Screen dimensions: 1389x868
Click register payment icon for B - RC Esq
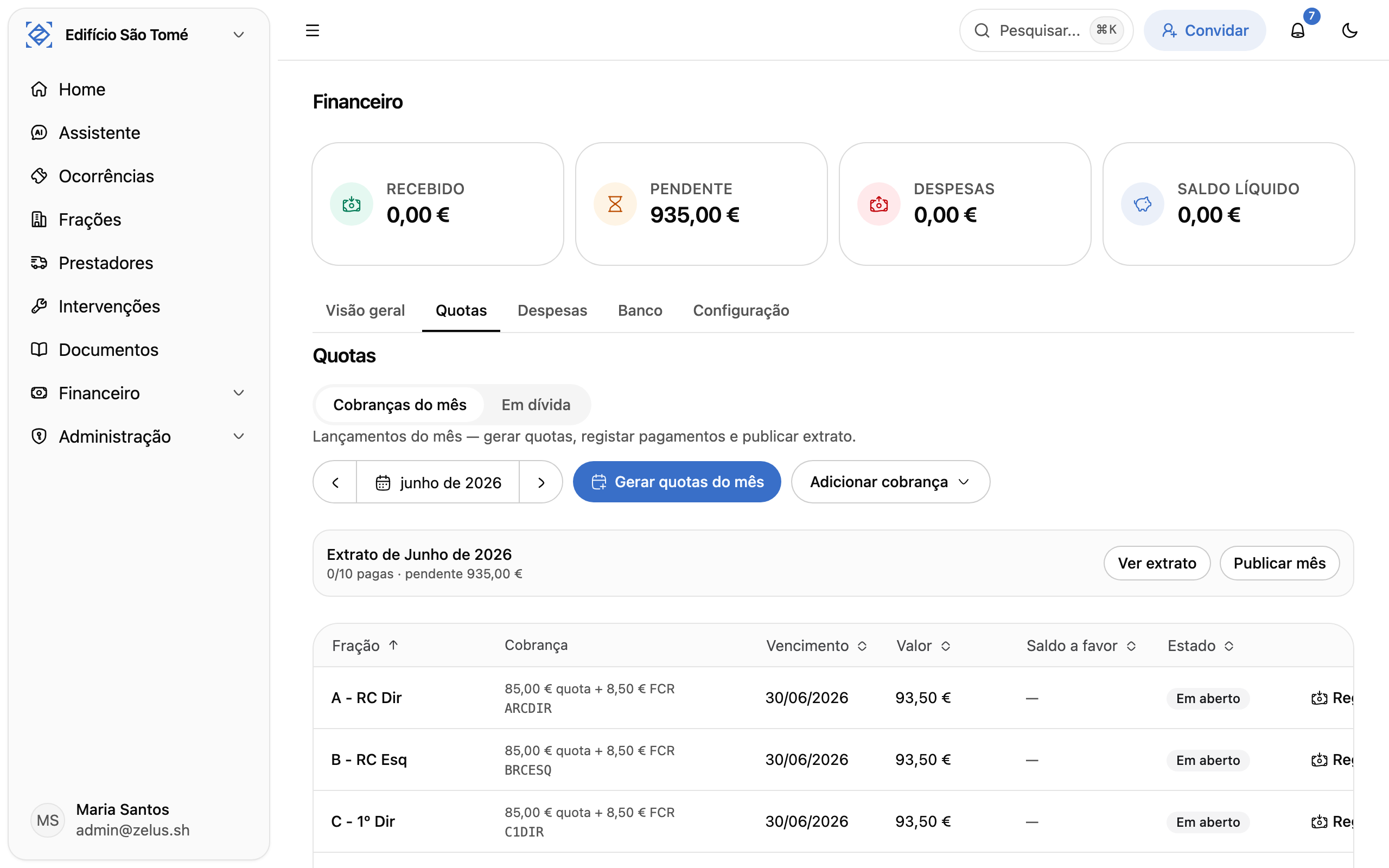tap(1319, 760)
